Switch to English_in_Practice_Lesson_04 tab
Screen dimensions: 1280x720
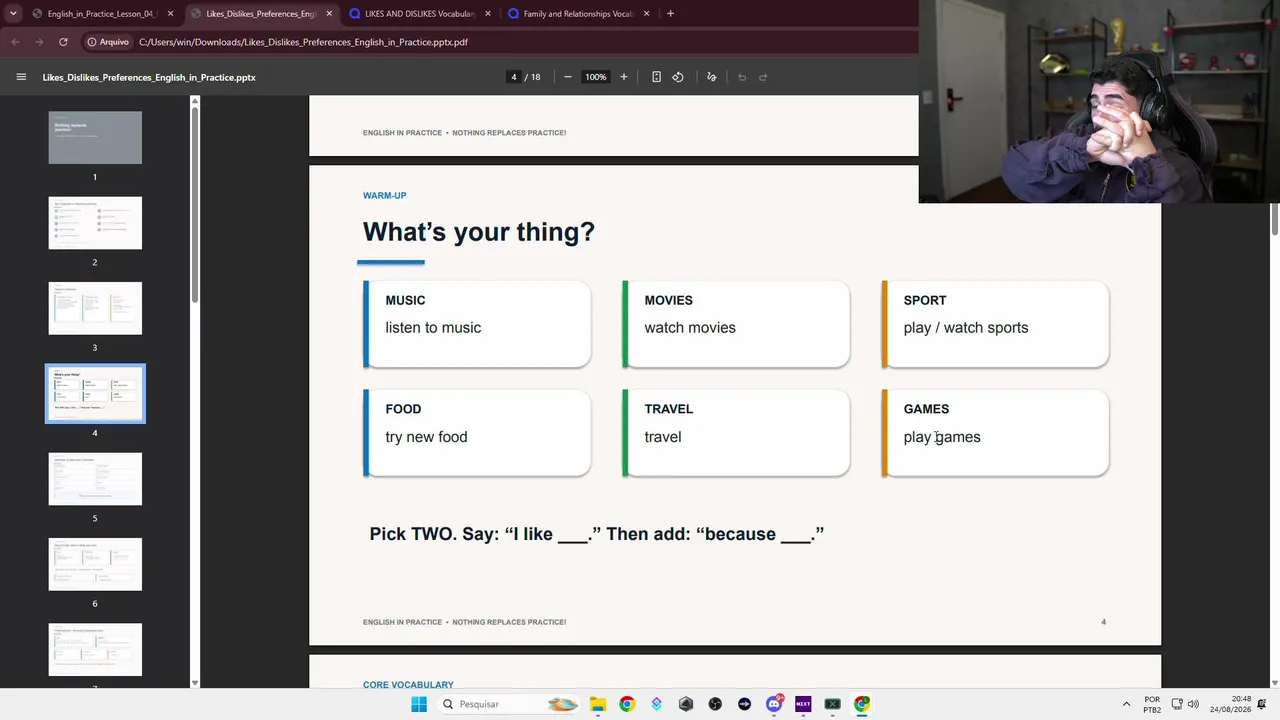101,14
